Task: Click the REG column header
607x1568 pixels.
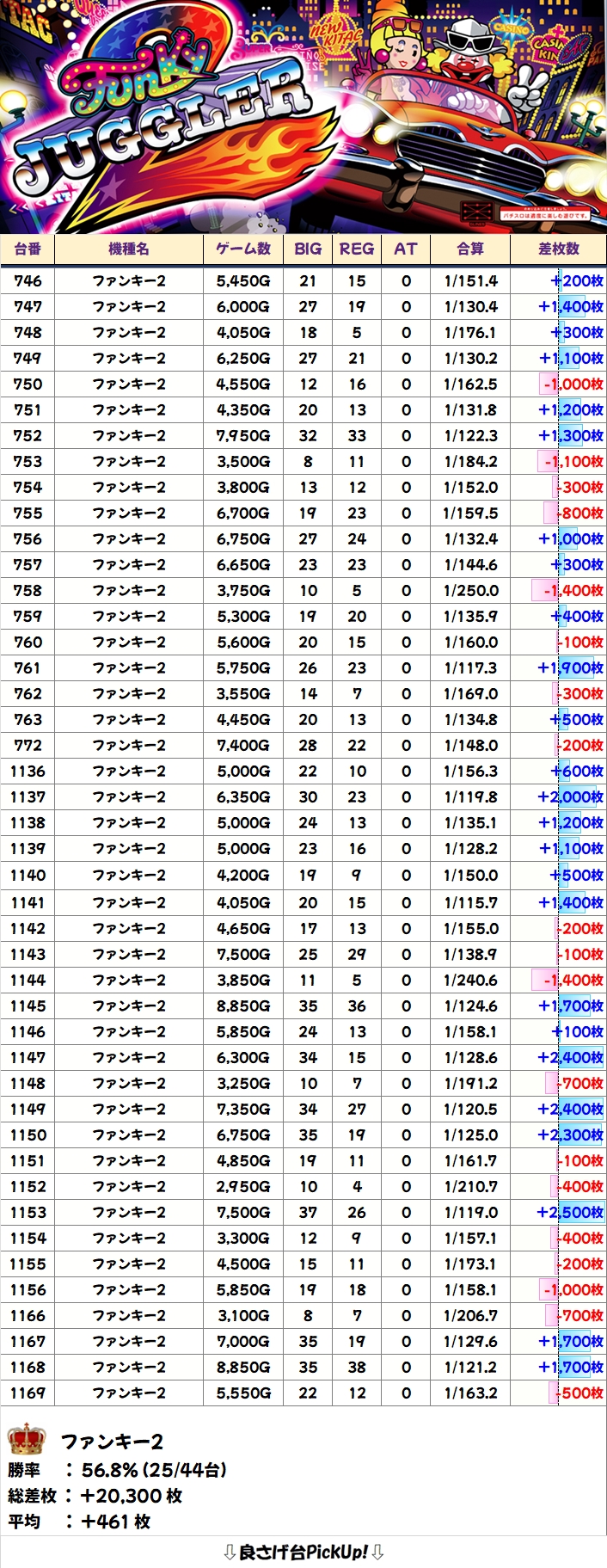Action: pos(357,249)
